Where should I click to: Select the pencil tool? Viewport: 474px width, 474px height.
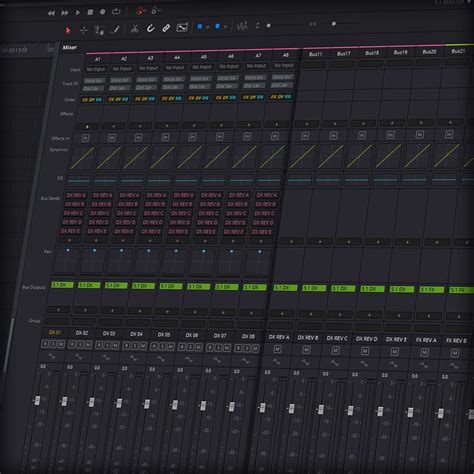[115, 30]
